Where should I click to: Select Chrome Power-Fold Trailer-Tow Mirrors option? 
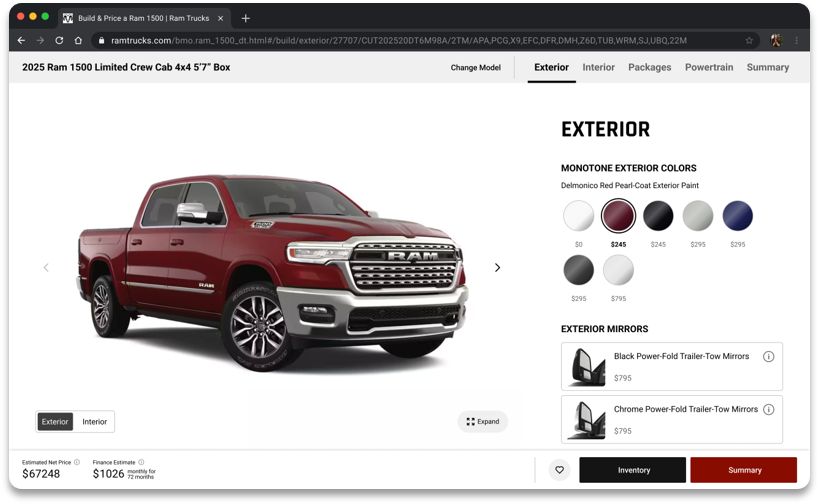tap(672, 419)
